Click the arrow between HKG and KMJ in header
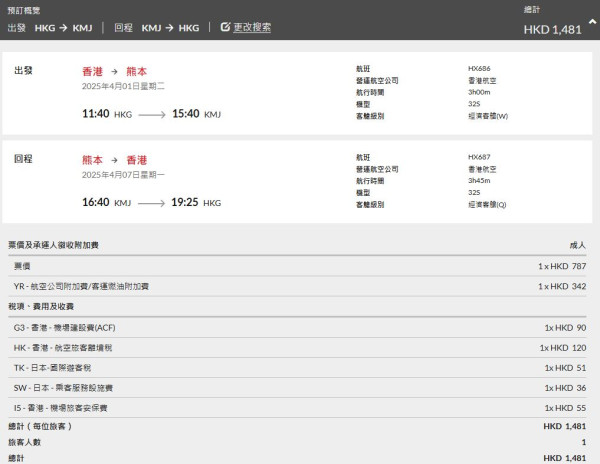 pos(64,28)
